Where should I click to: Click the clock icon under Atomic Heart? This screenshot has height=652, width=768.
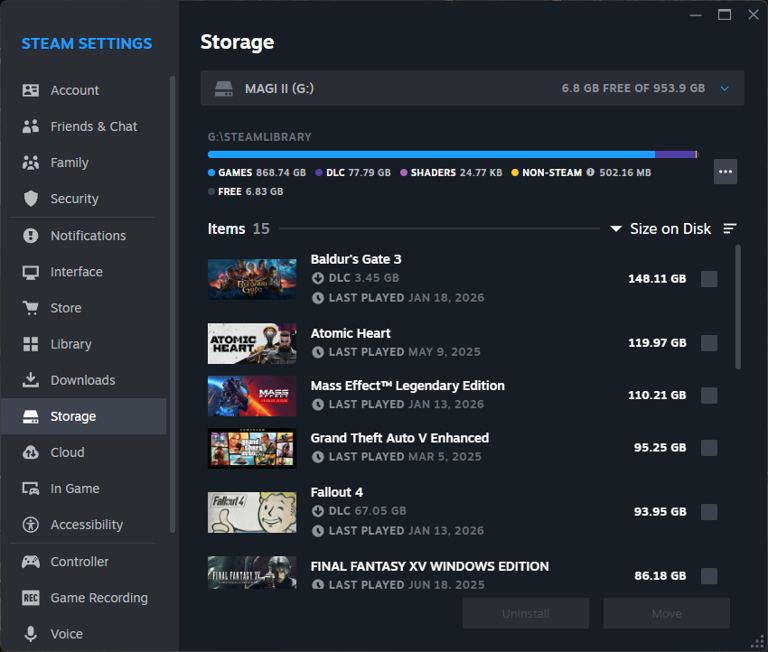[x=318, y=352]
